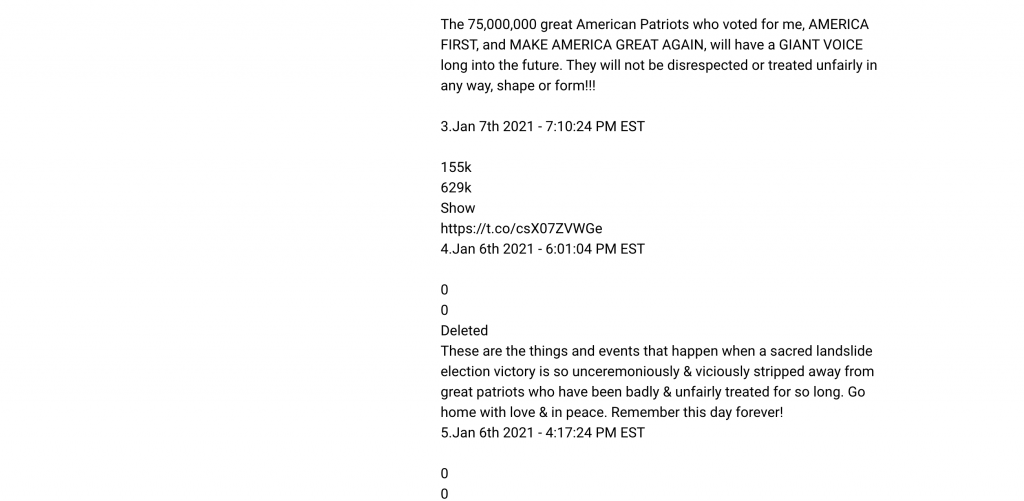
Task: Open the t.co/csX07ZVWGe link
Action: click(x=521, y=229)
